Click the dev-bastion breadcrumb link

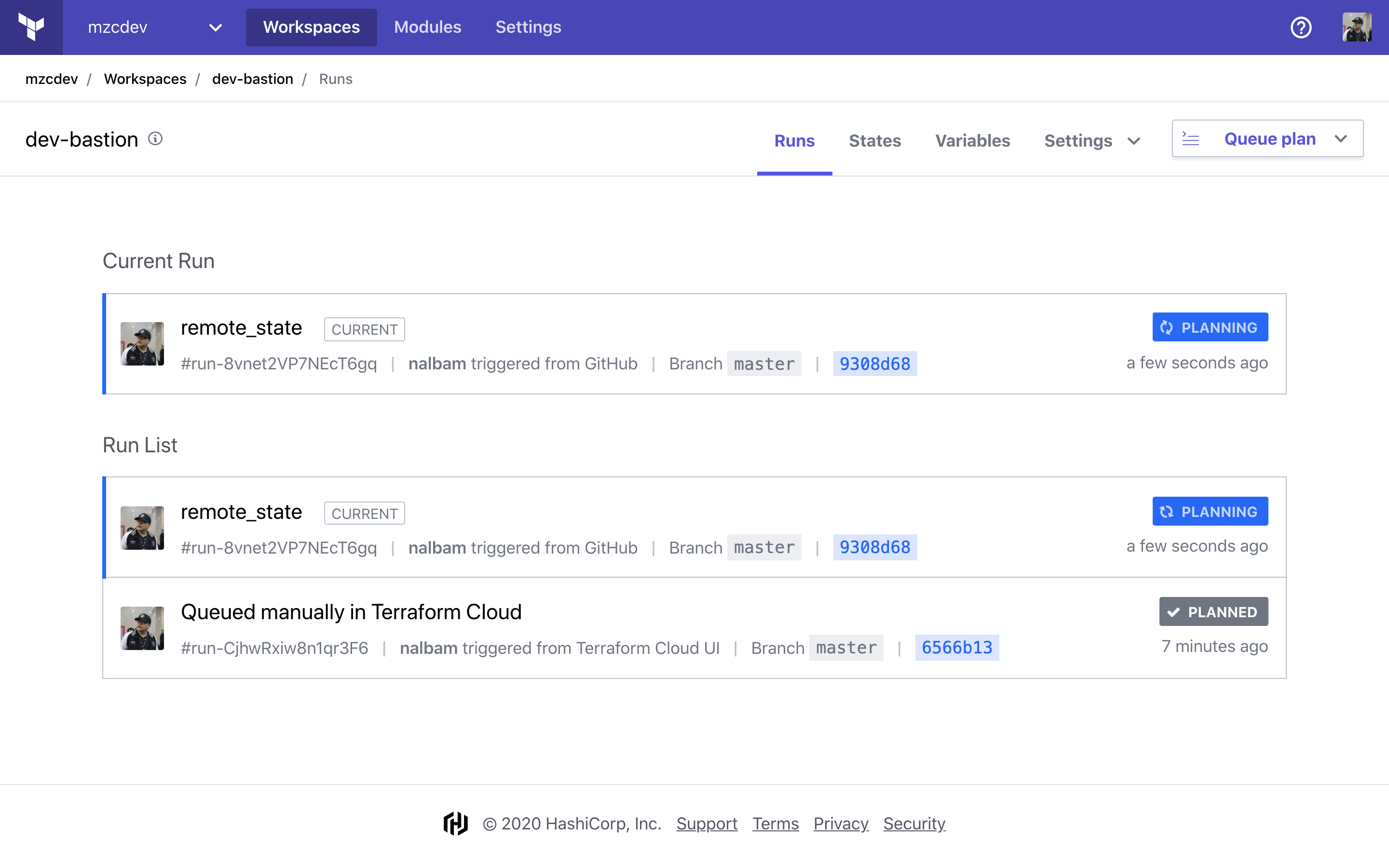coord(253,79)
